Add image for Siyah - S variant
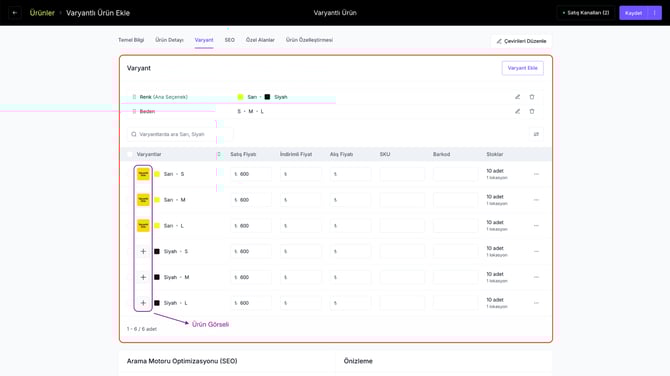 (x=143, y=251)
